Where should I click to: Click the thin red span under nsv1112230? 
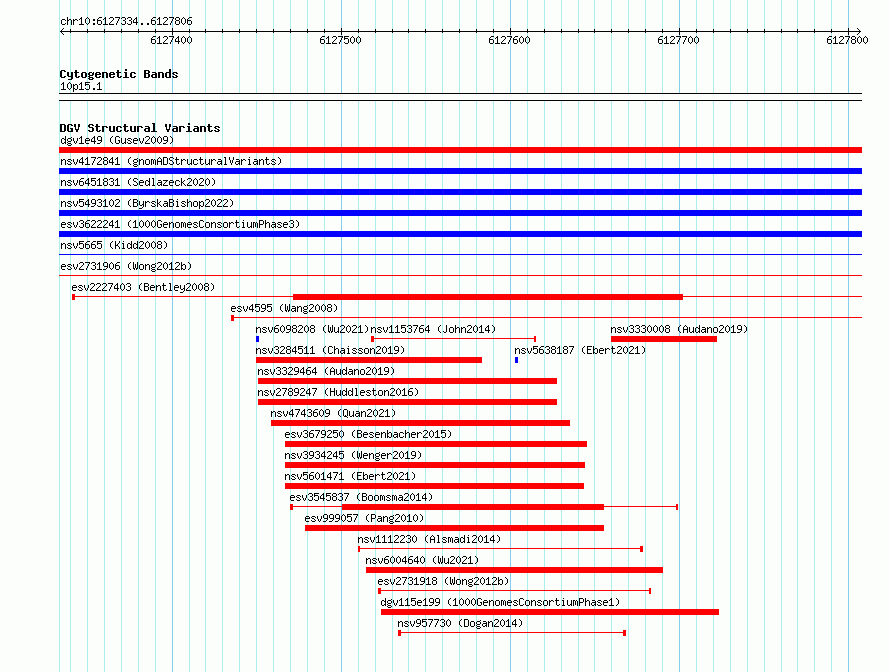pyautogui.click(x=501, y=549)
